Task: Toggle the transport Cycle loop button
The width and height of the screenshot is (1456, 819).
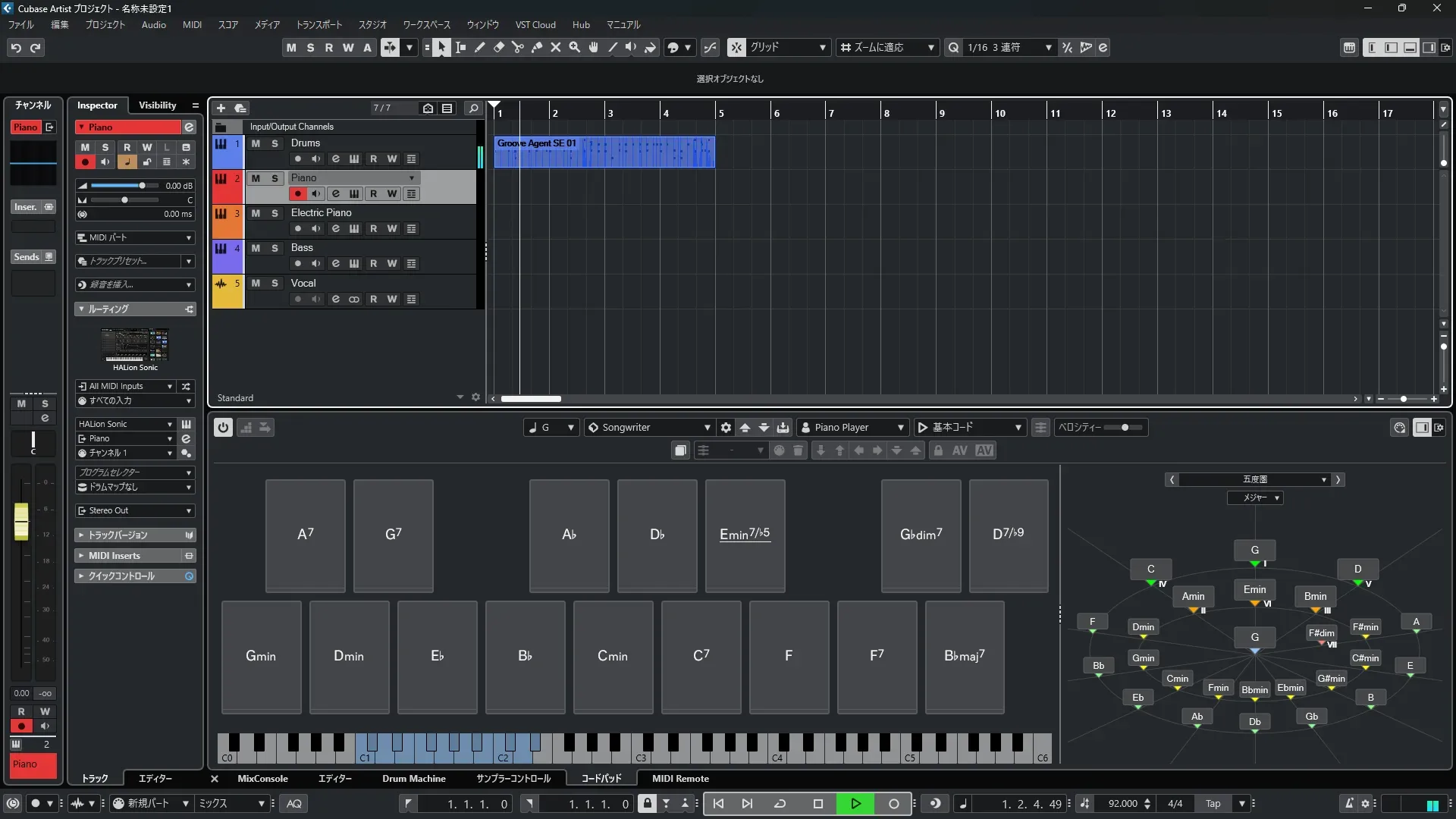Action: [780, 804]
